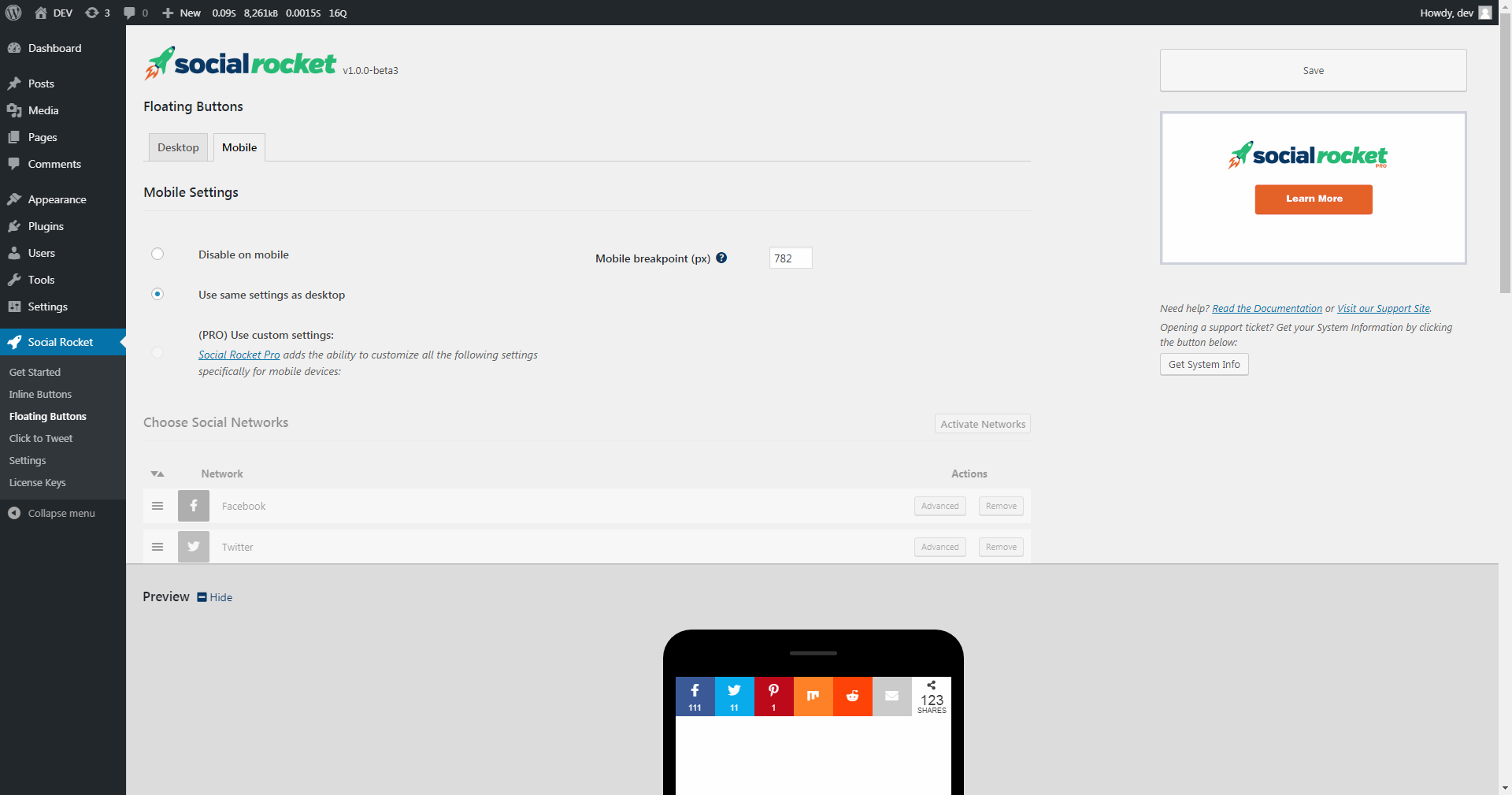Switch to the Mobile tab

pyautogui.click(x=239, y=147)
